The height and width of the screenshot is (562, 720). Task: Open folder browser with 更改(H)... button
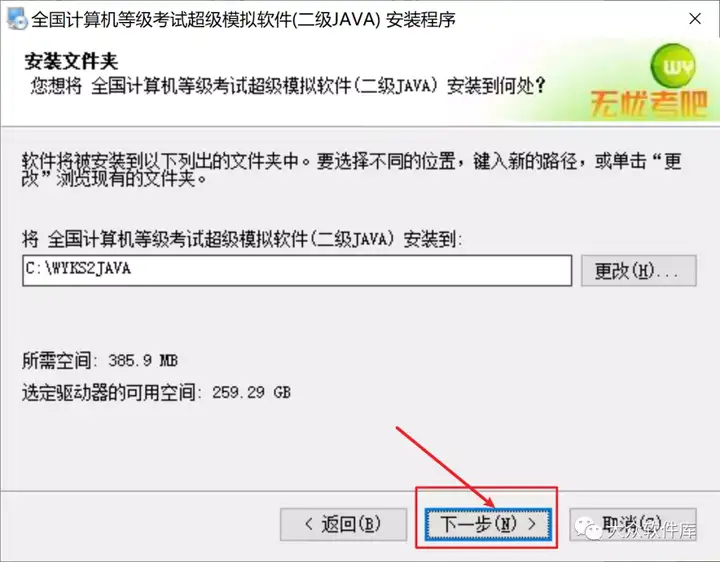[x=639, y=271]
